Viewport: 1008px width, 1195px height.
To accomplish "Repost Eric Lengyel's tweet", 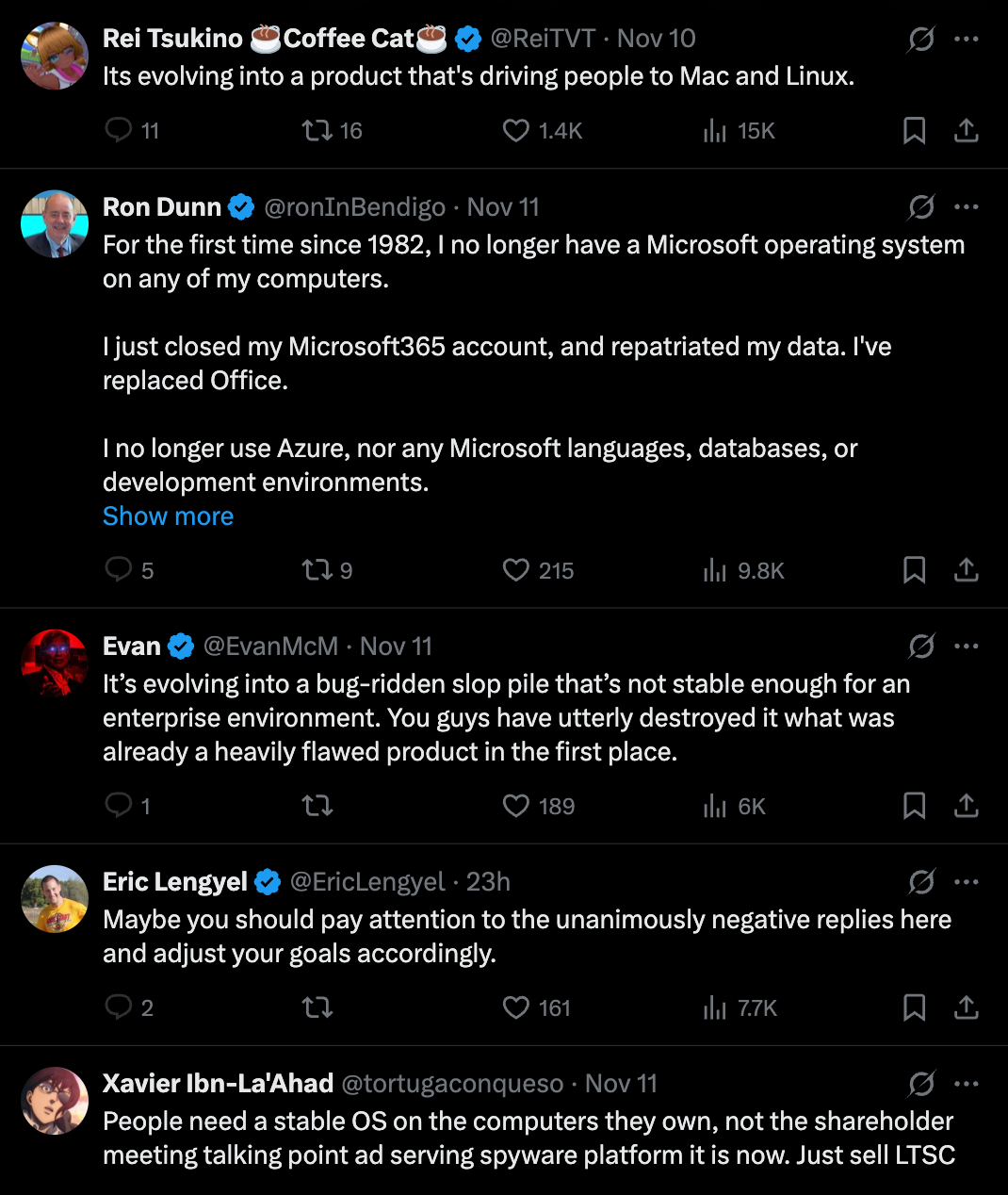I will (317, 1007).
